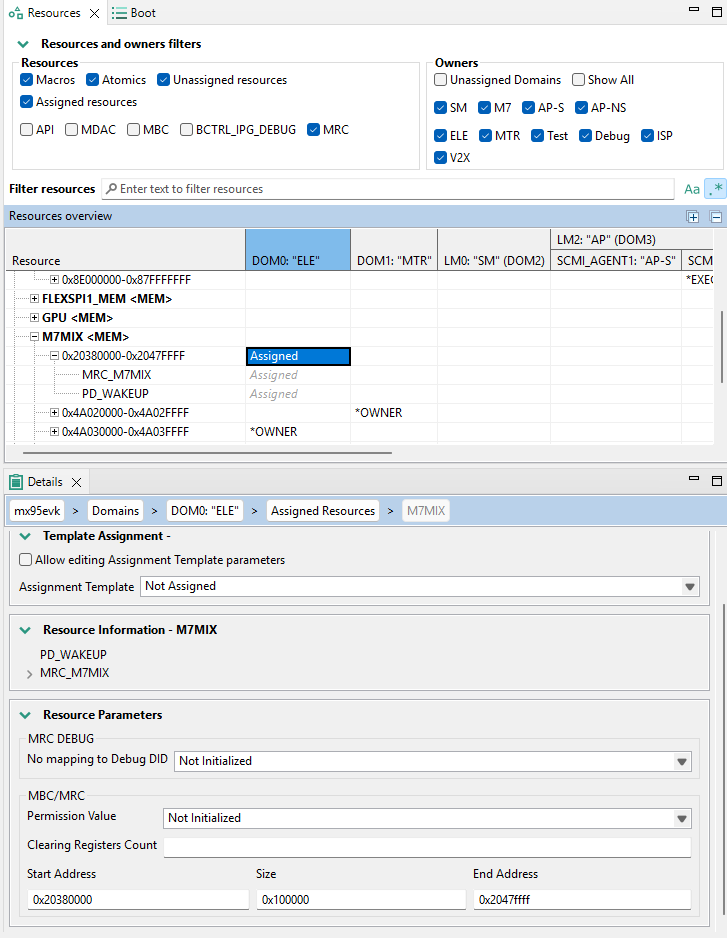
Task: Click the Clearing Registers Count field
Action: [x=427, y=847]
